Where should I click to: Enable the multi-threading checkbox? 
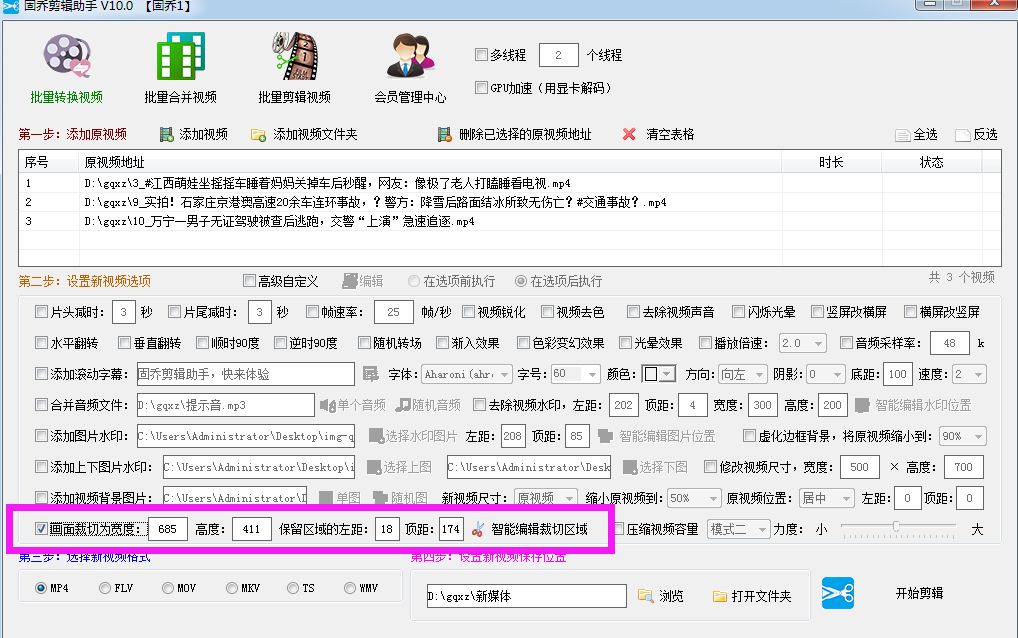pyautogui.click(x=482, y=55)
